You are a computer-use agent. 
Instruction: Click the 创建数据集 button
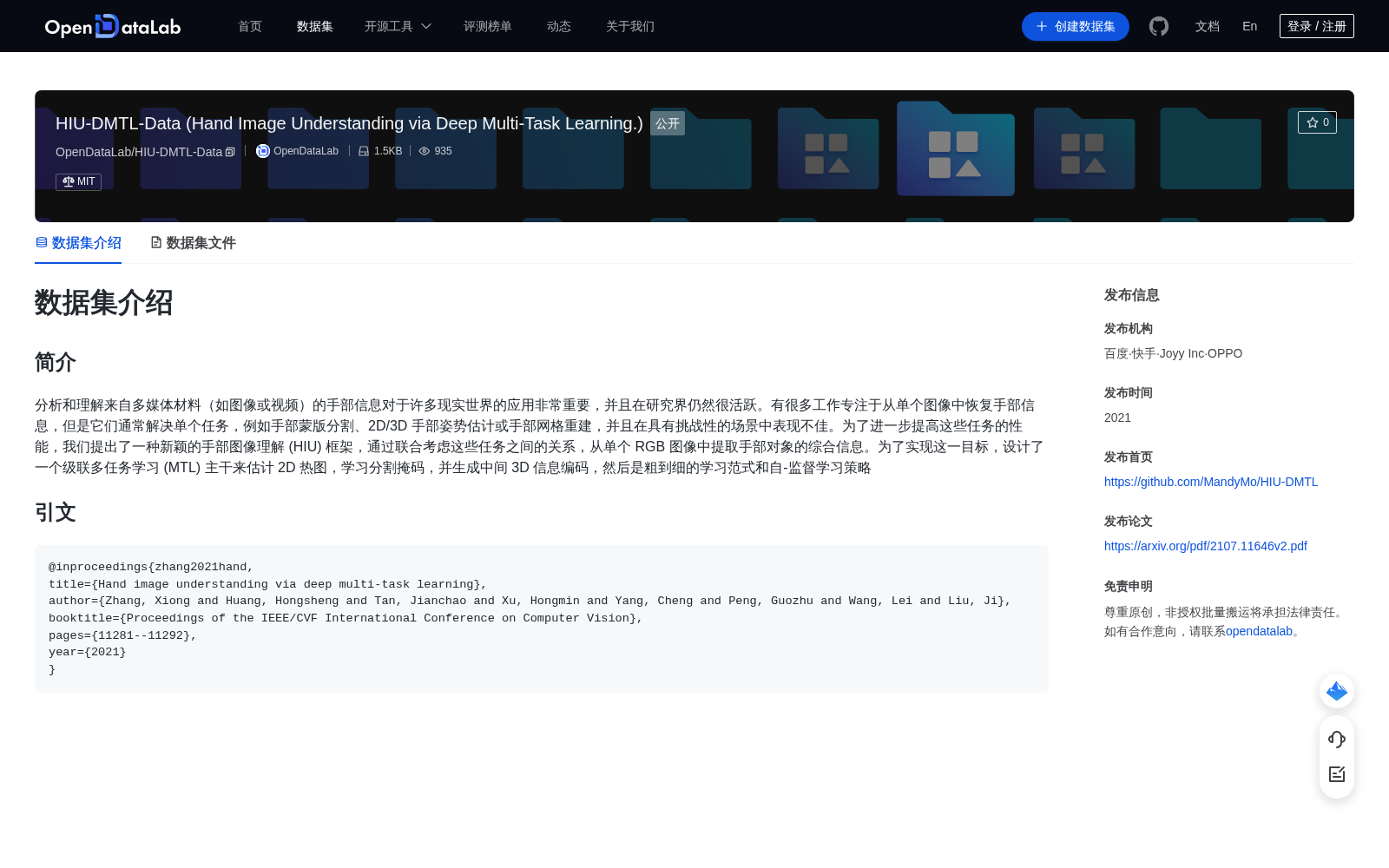coord(1076,26)
